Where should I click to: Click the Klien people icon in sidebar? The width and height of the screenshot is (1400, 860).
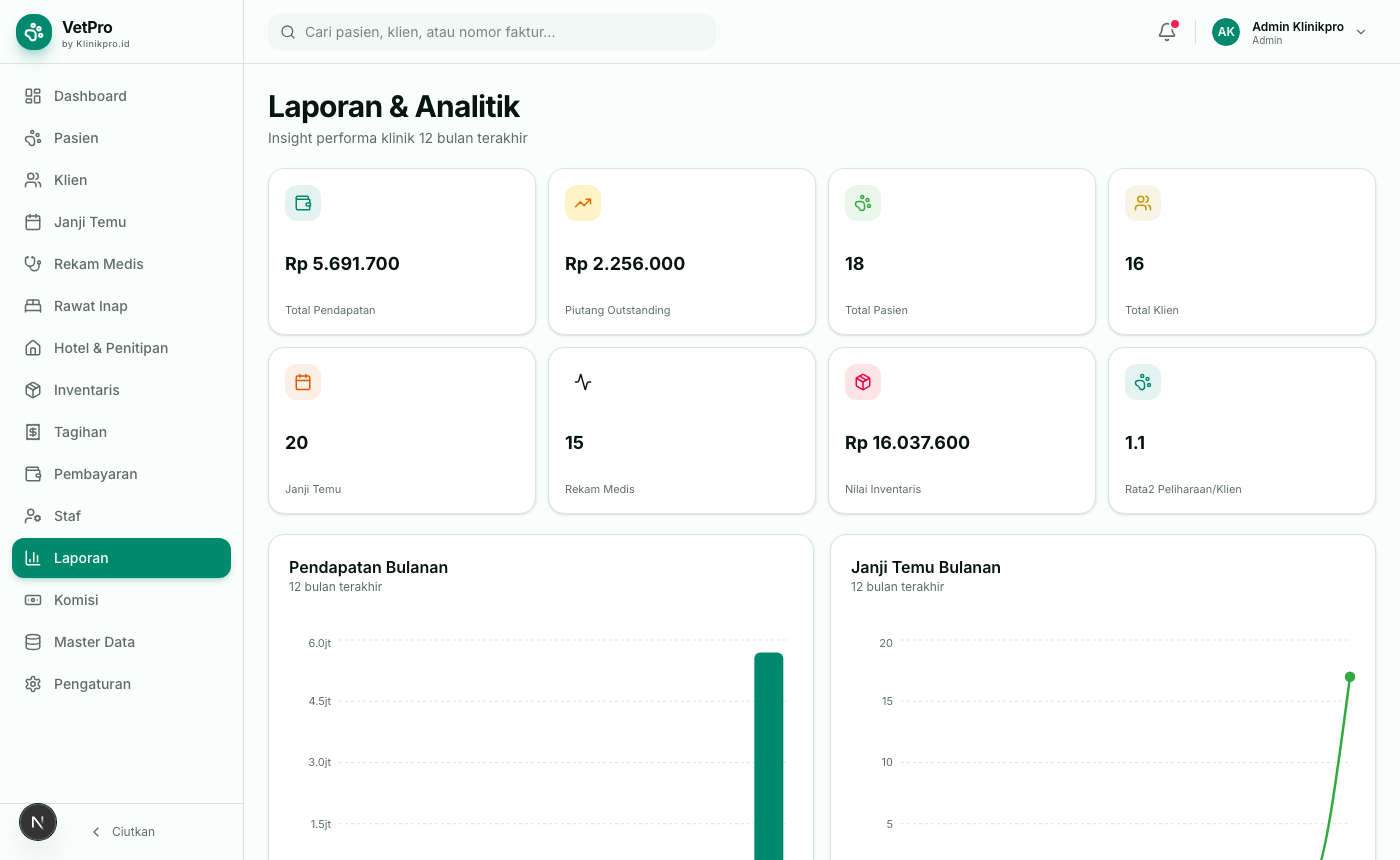click(33, 180)
